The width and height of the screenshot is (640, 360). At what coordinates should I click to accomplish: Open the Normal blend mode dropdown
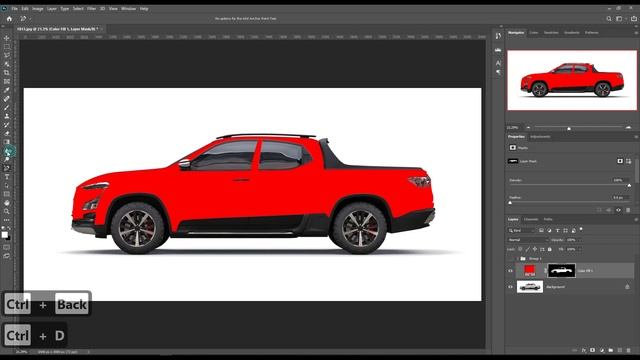(528, 240)
